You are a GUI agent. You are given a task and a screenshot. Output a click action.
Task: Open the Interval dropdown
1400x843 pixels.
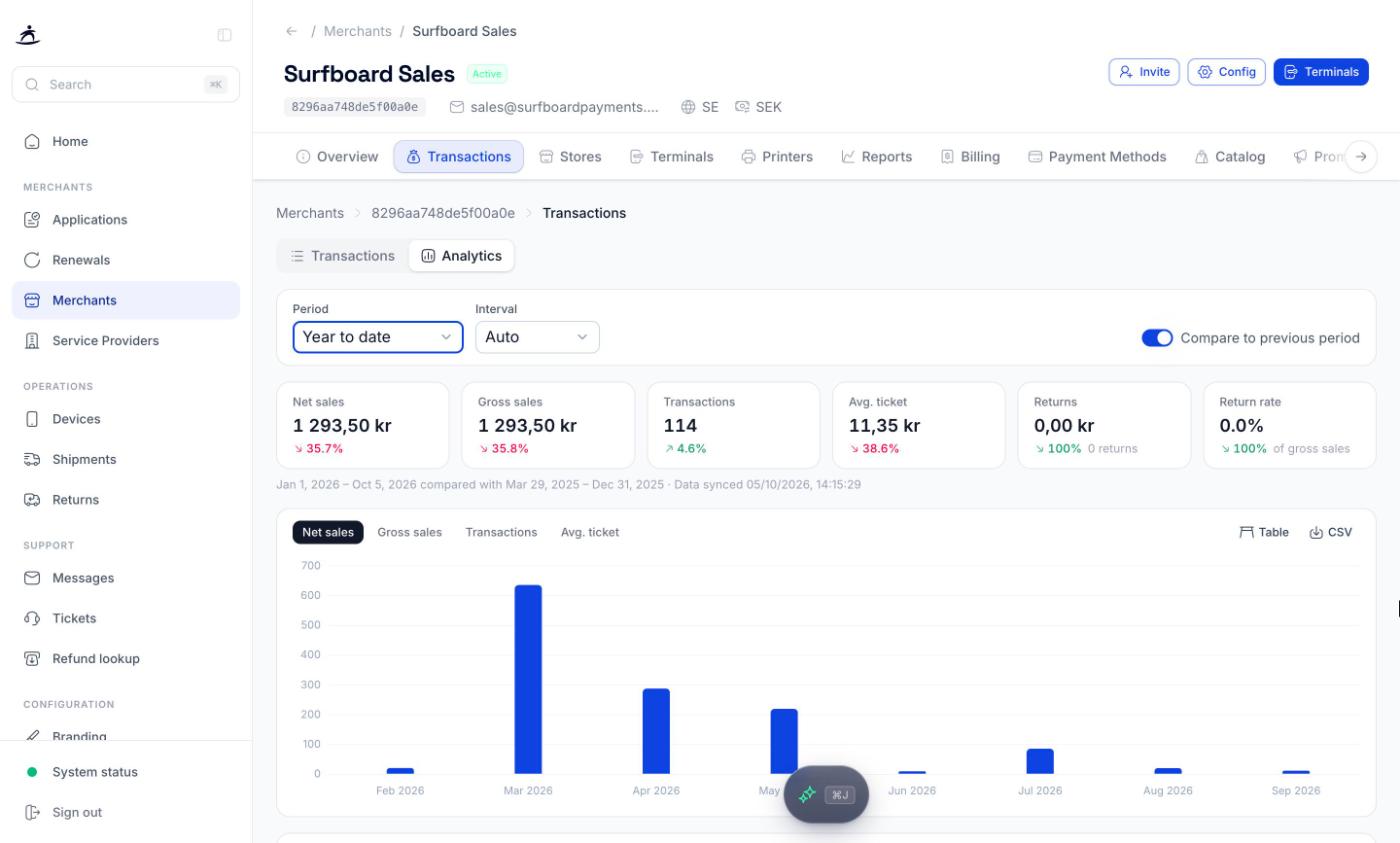(537, 337)
